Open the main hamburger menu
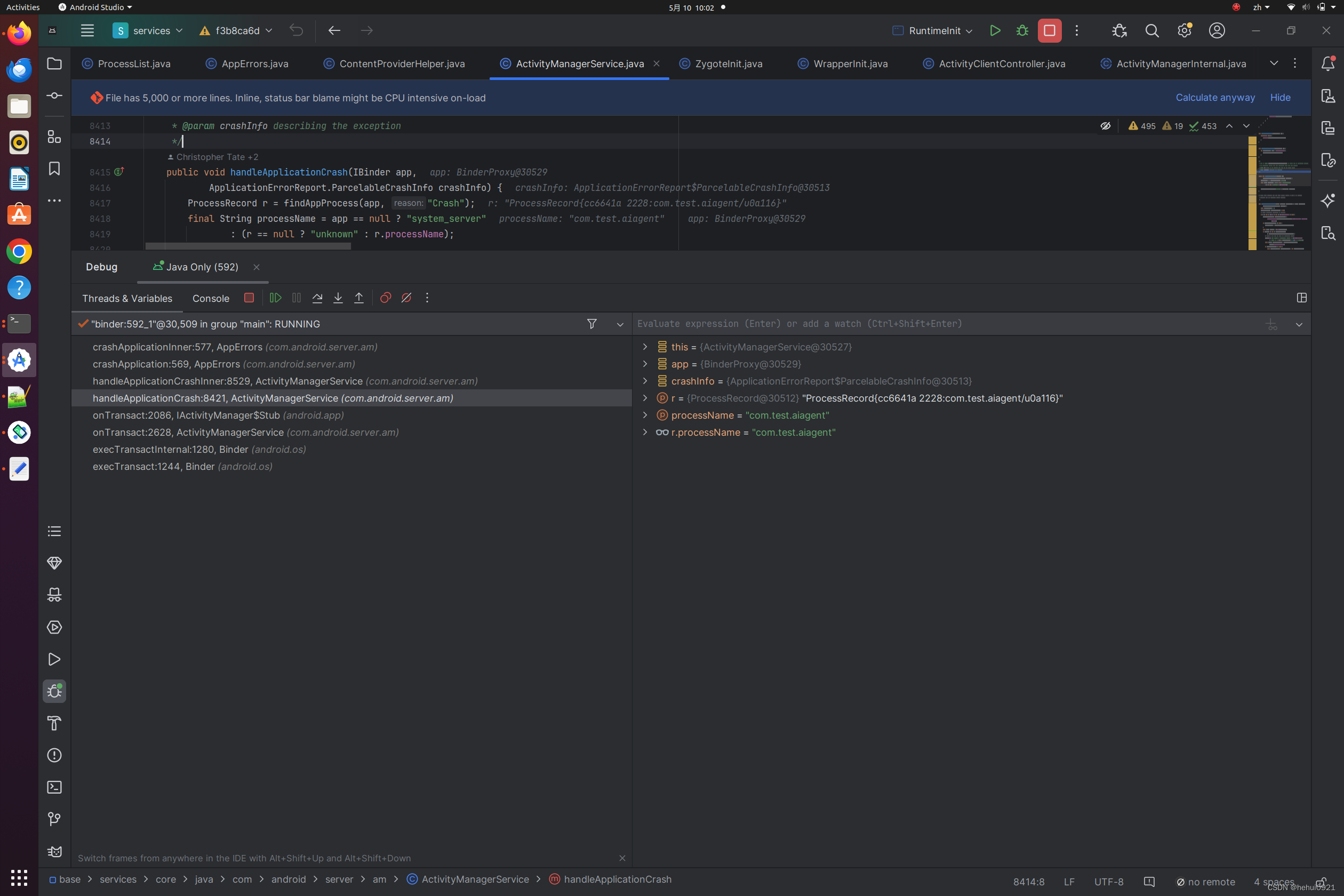This screenshot has height=896, width=1344. [87, 30]
